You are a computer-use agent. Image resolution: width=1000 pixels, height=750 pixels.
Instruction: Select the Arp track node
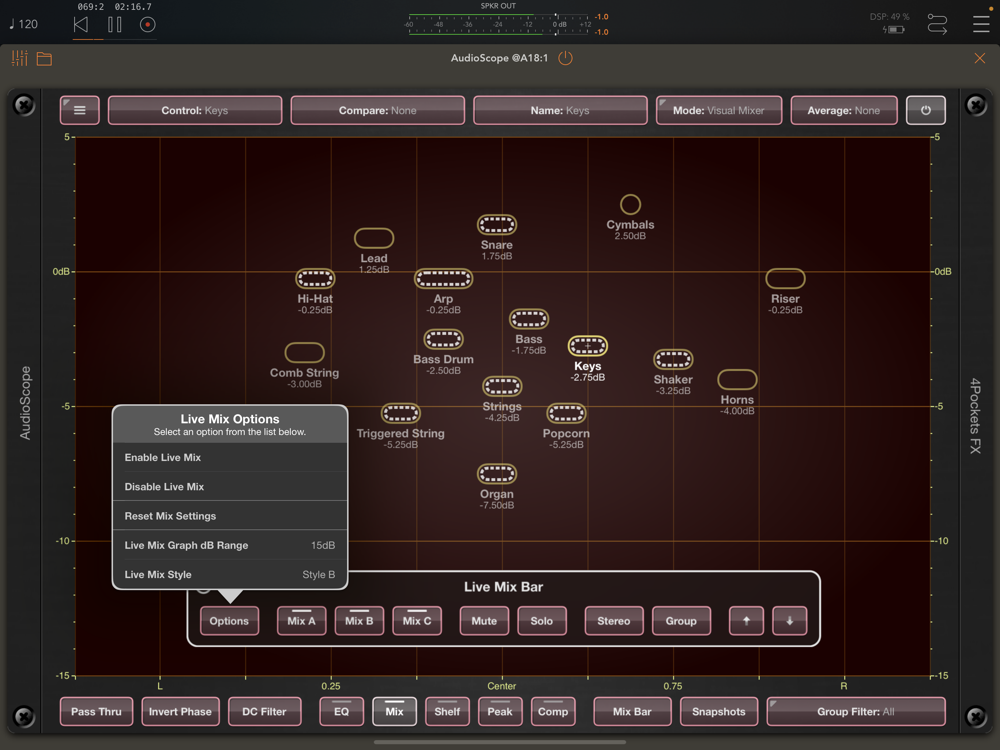[443, 279]
